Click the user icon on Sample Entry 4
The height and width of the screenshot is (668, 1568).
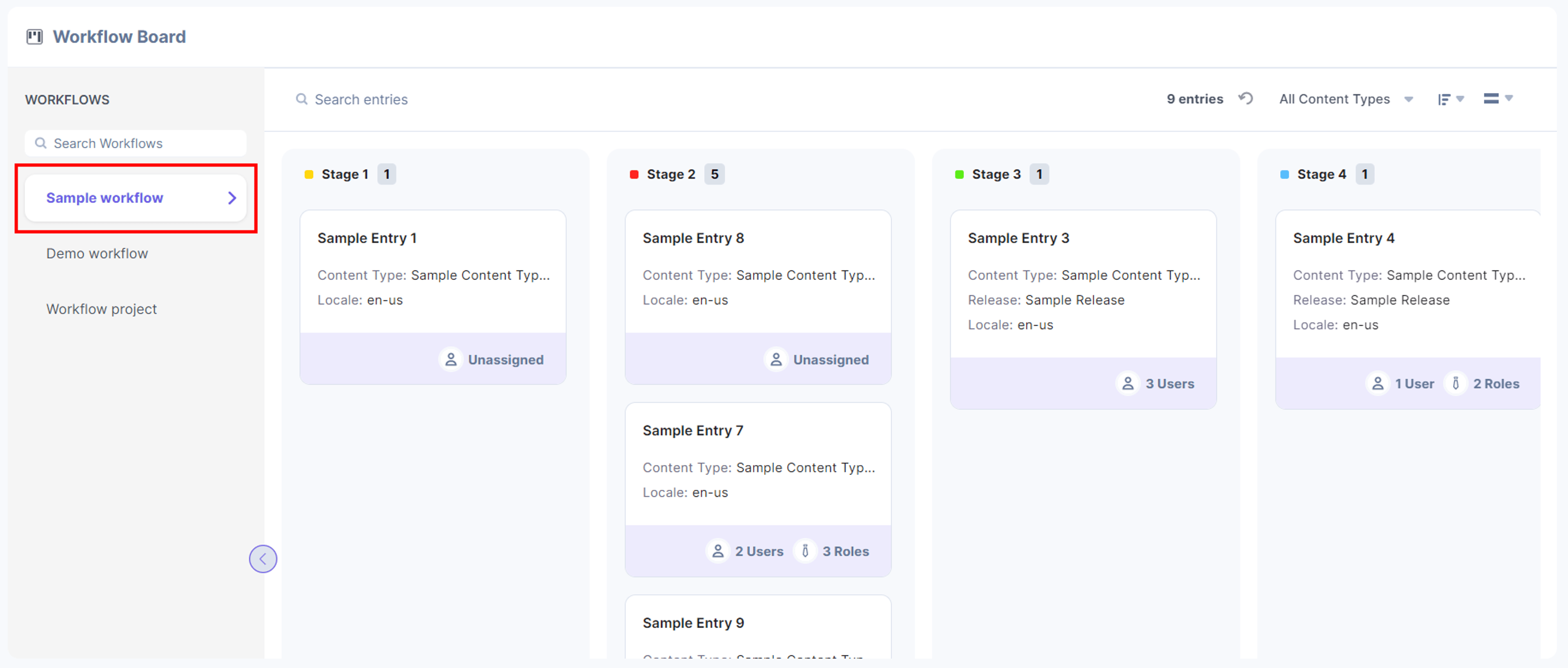(x=1377, y=383)
